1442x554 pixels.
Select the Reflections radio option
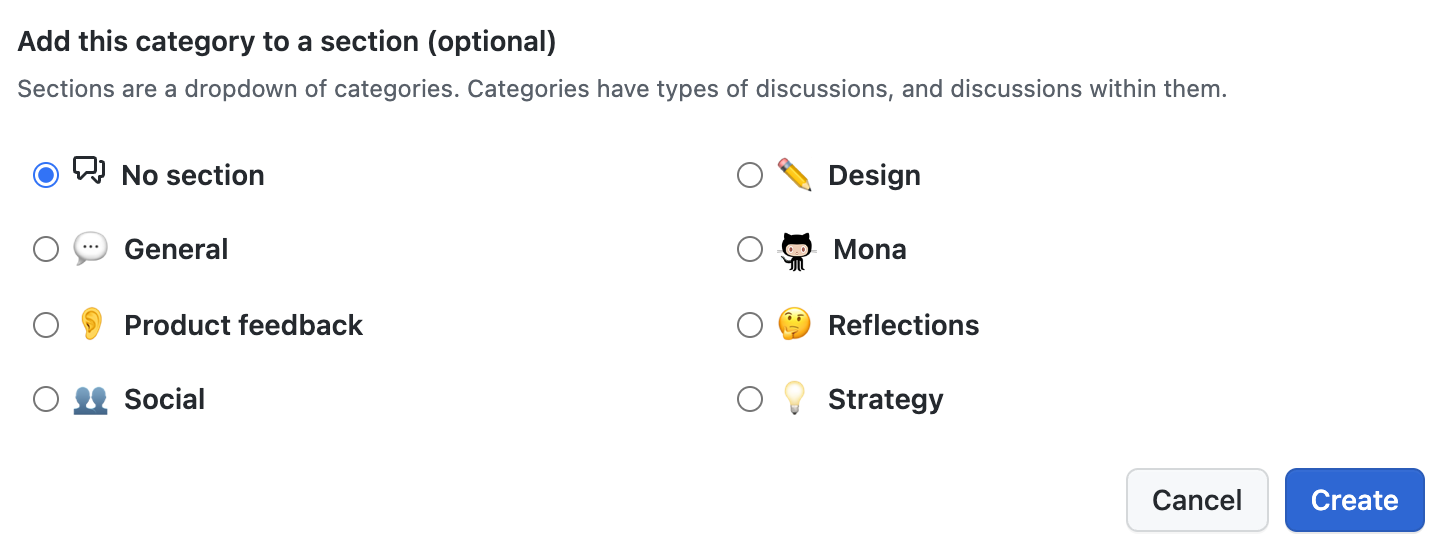pyautogui.click(x=750, y=325)
